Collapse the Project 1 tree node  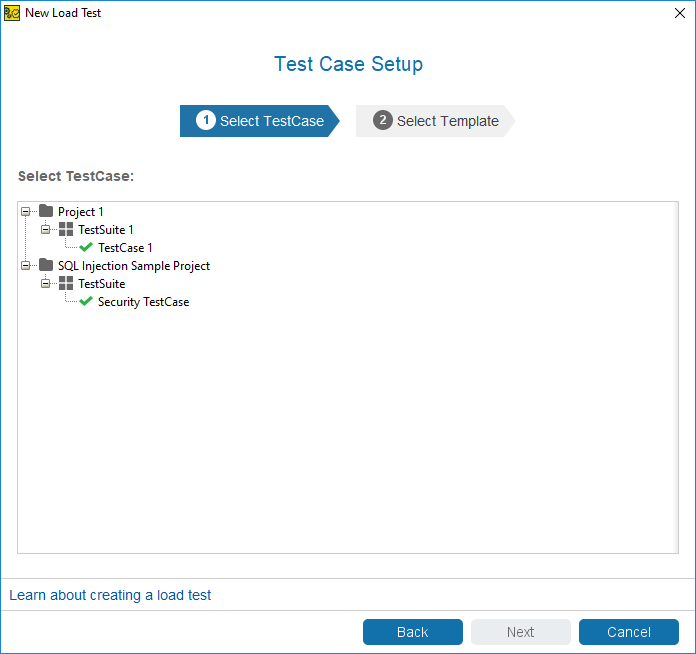(x=26, y=212)
